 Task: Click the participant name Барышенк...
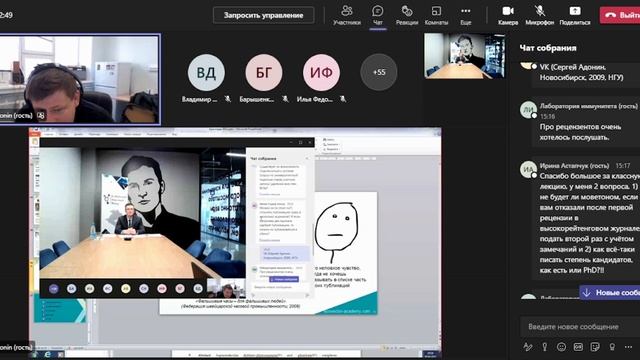[x=257, y=99]
